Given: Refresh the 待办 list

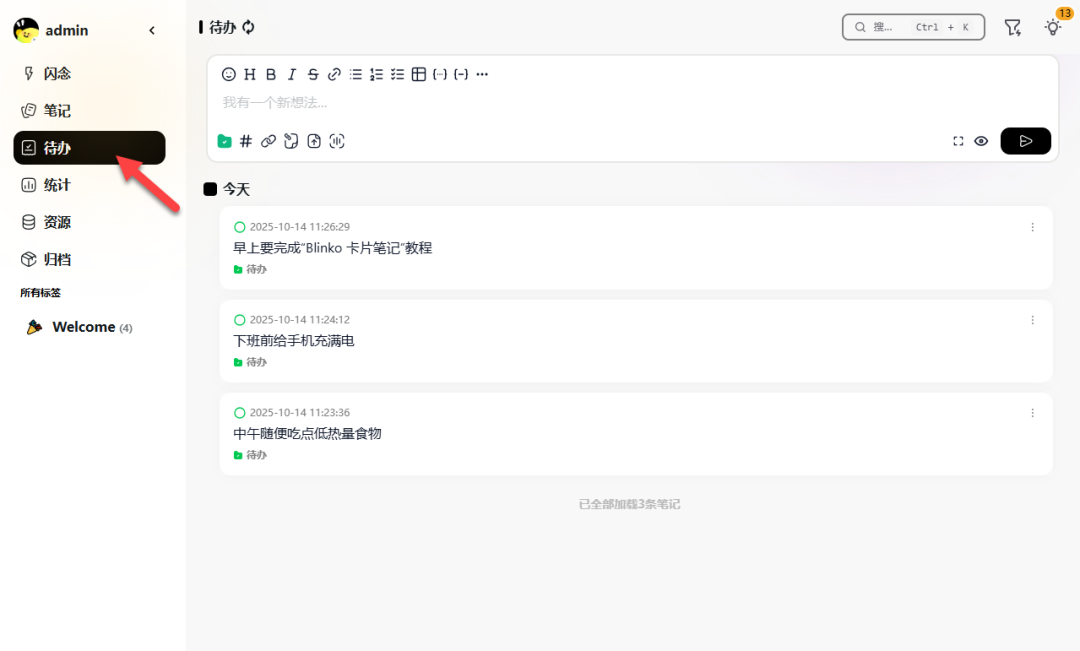Looking at the screenshot, I should click(x=249, y=27).
